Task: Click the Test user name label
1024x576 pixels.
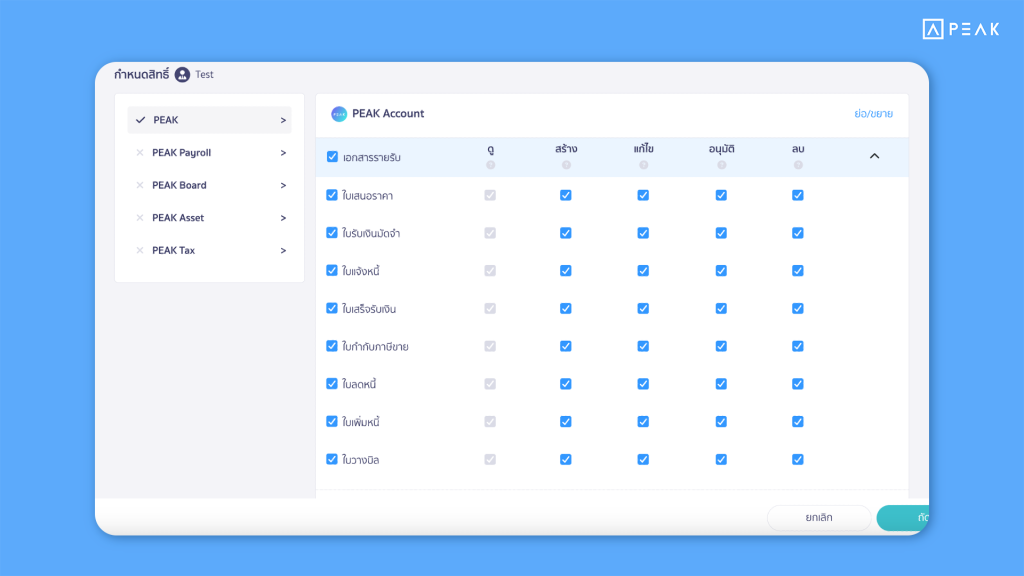Action: [204, 74]
